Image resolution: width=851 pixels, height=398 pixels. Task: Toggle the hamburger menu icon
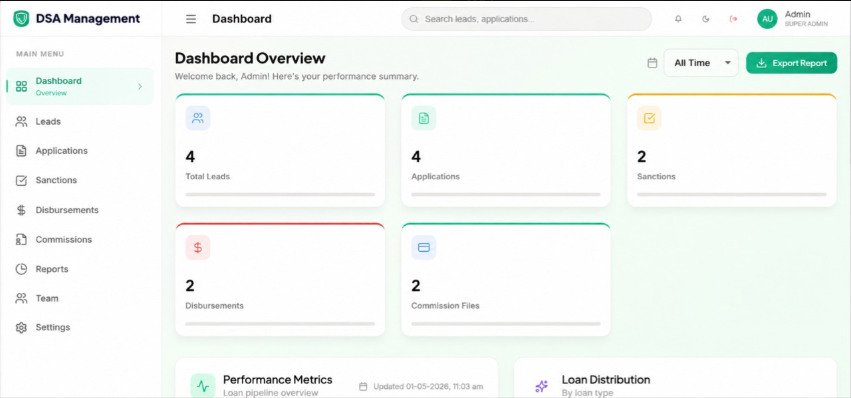point(191,19)
